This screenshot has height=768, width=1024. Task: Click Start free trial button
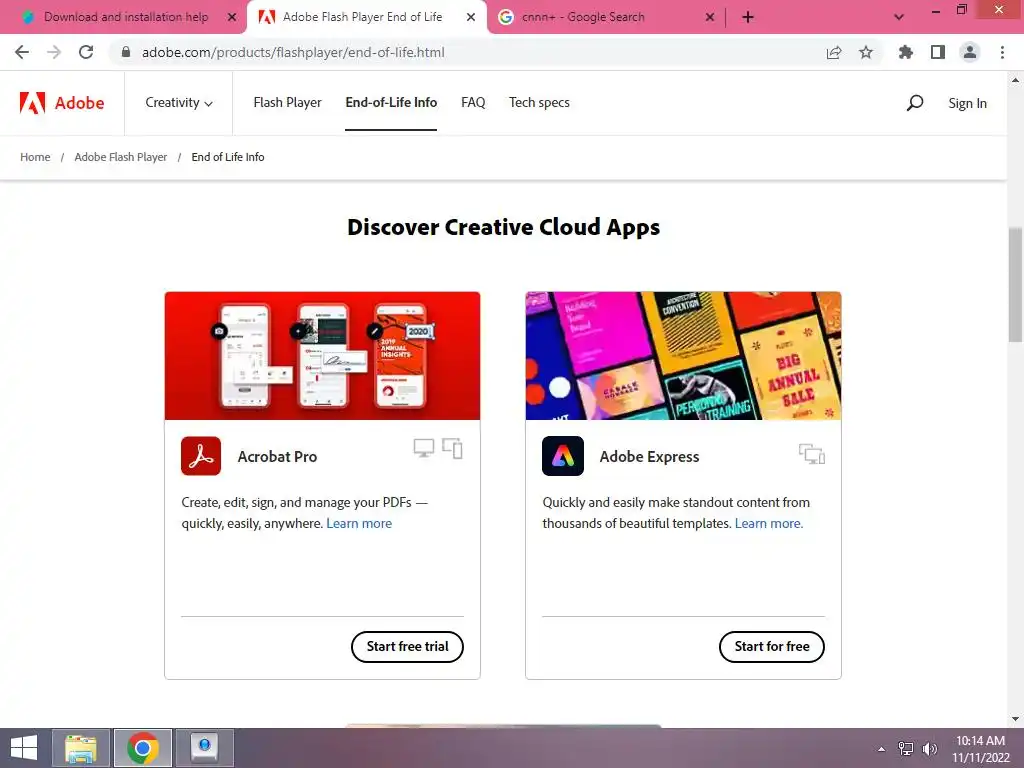point(408,647)
